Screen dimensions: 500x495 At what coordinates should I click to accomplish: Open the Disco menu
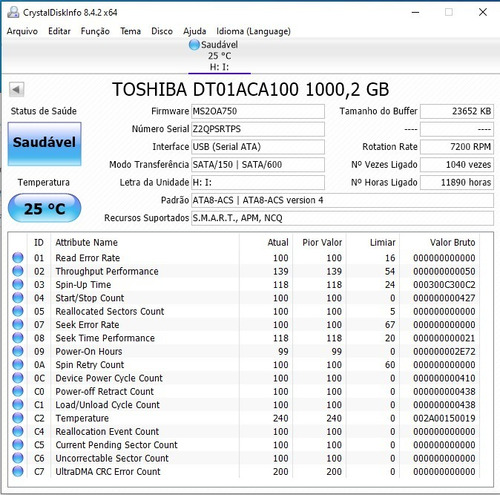pos(162,31)
